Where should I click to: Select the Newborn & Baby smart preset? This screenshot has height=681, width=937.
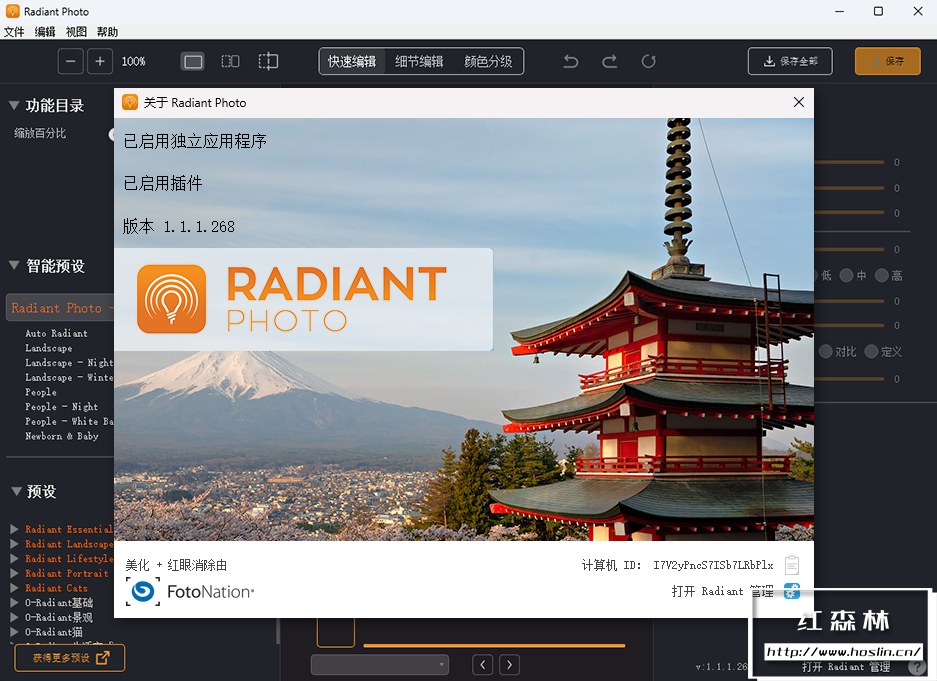pyautogui.click(x=62, y=435)
